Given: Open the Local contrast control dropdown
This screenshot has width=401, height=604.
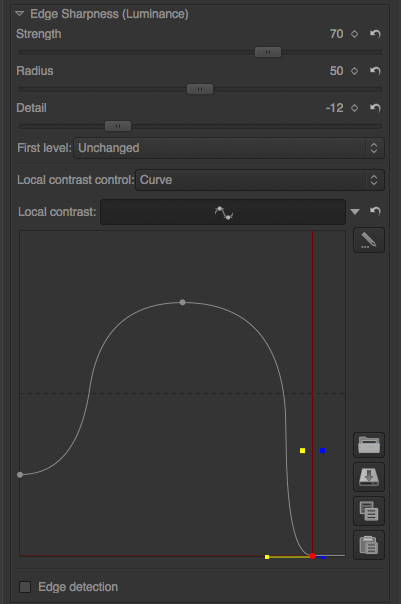Looking at the screenshot, I should (260, 180).
